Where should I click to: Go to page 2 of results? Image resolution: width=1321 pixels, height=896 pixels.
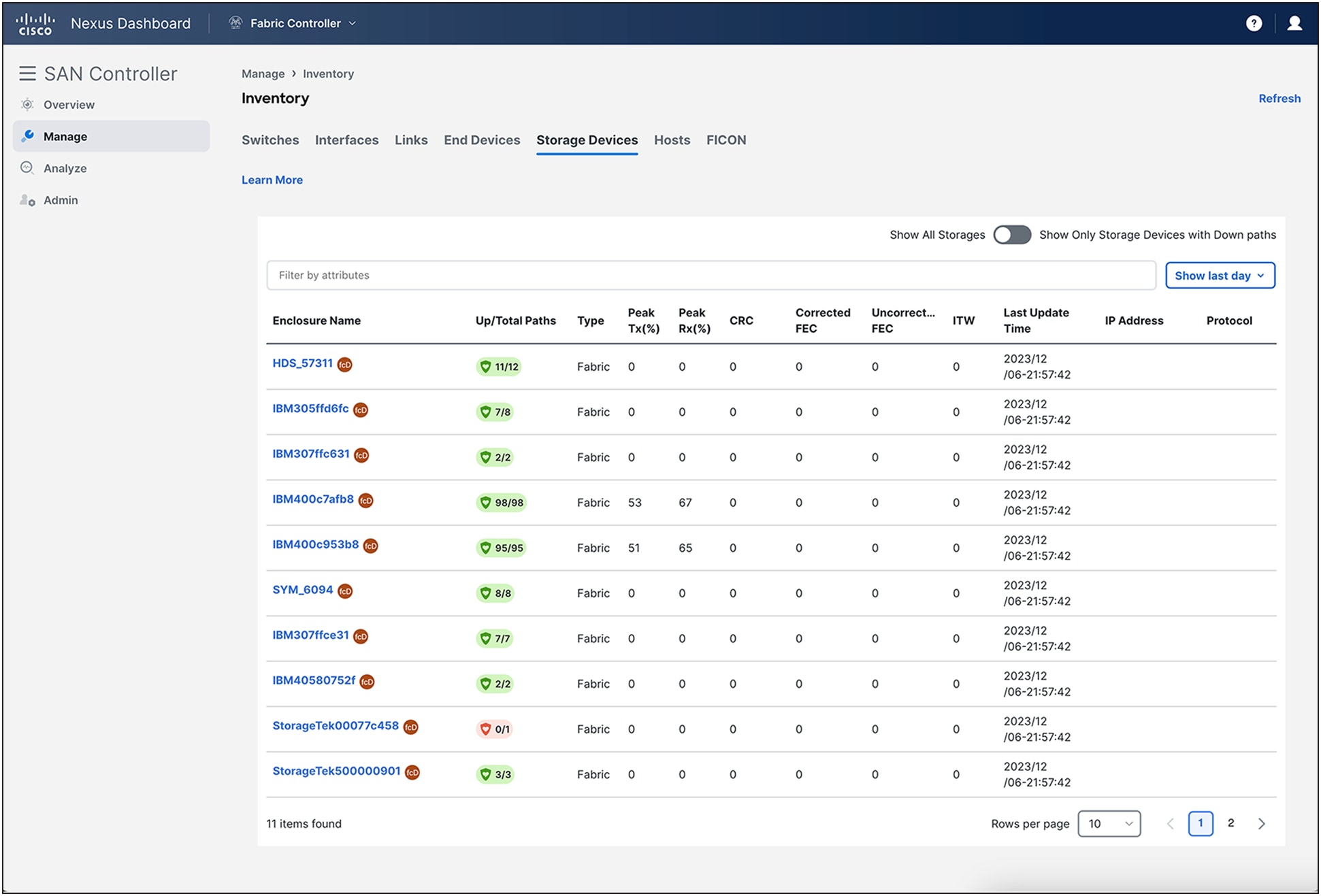[1230, 823]
